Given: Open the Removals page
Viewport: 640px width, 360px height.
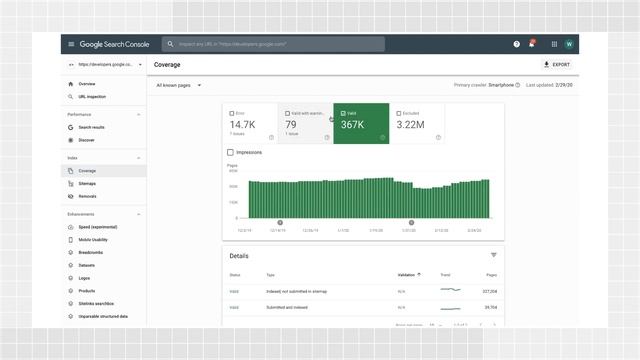Looking at the screenshot, I should pos(104,196).
